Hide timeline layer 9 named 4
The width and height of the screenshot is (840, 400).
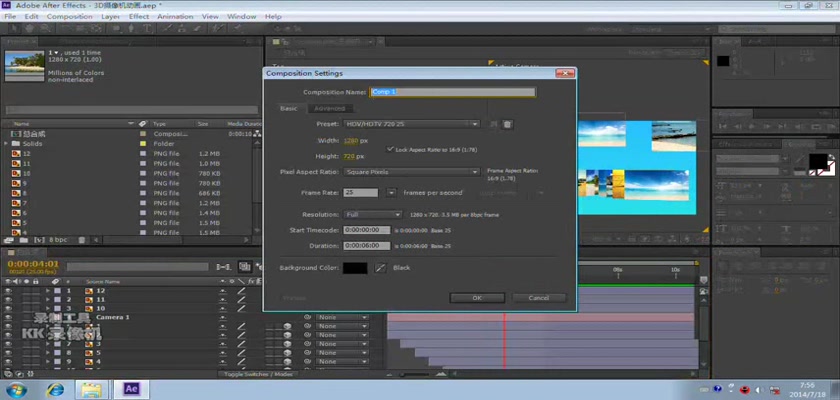coord(8,361)
